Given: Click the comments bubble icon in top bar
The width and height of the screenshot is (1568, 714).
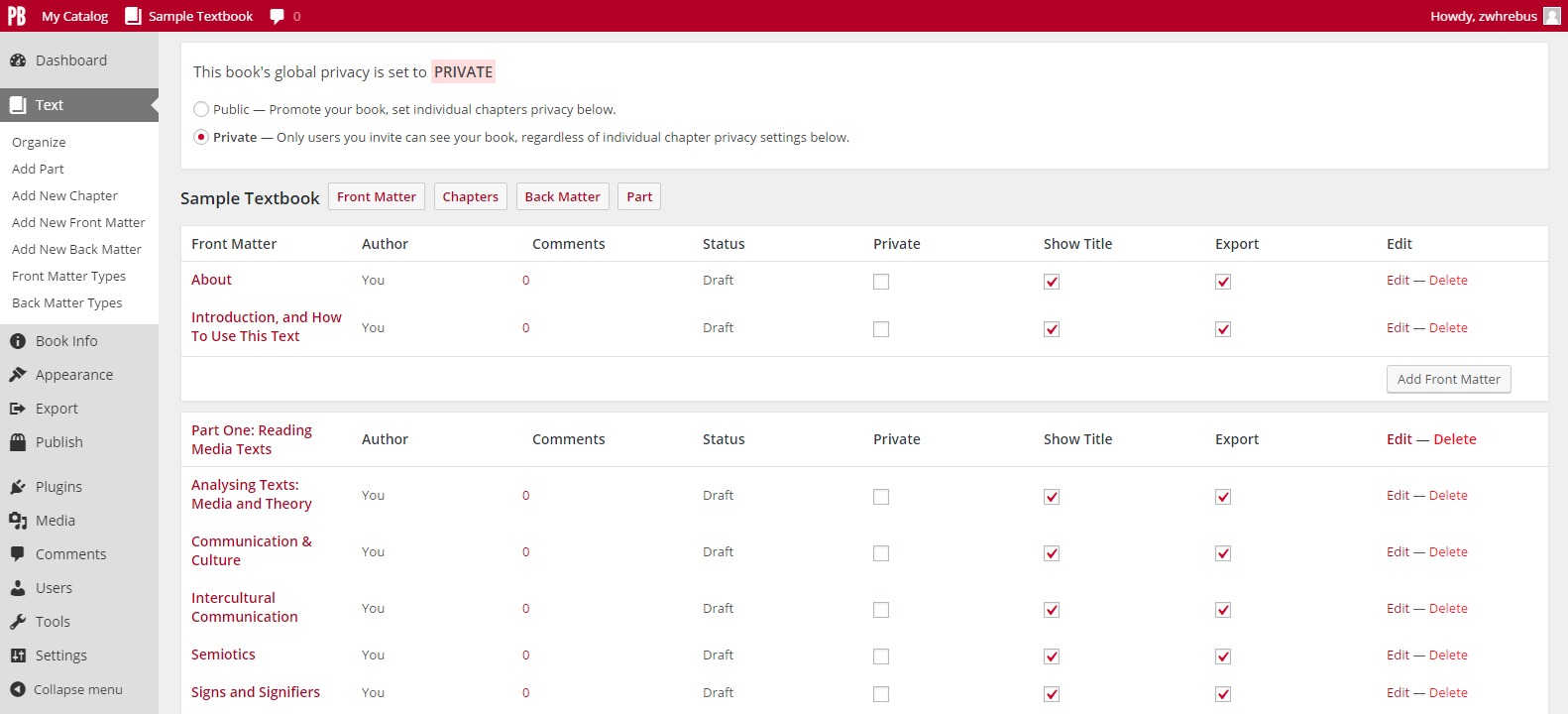Looking at the screenshot, I should (x=277, y=16).
